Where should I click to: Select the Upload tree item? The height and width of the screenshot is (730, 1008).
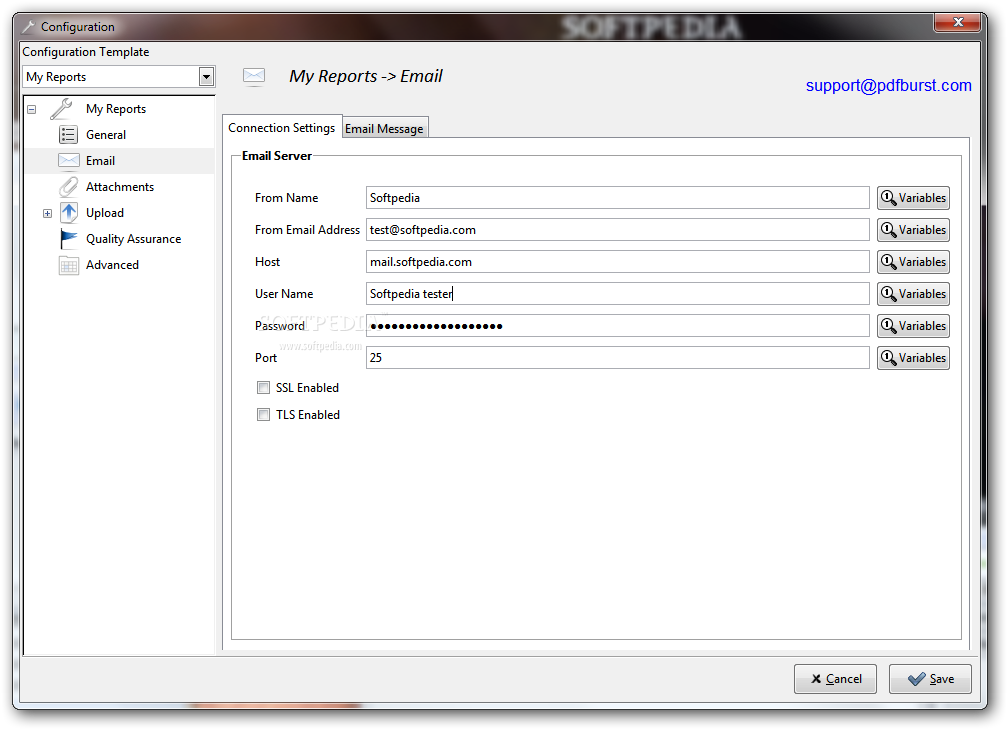[105, 213]
